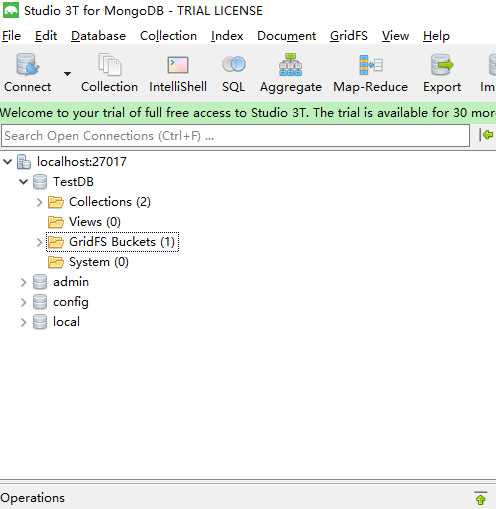Click the Studio 3T app logo
The width and height of the screenshot is (496, 509).
[11, 10]
